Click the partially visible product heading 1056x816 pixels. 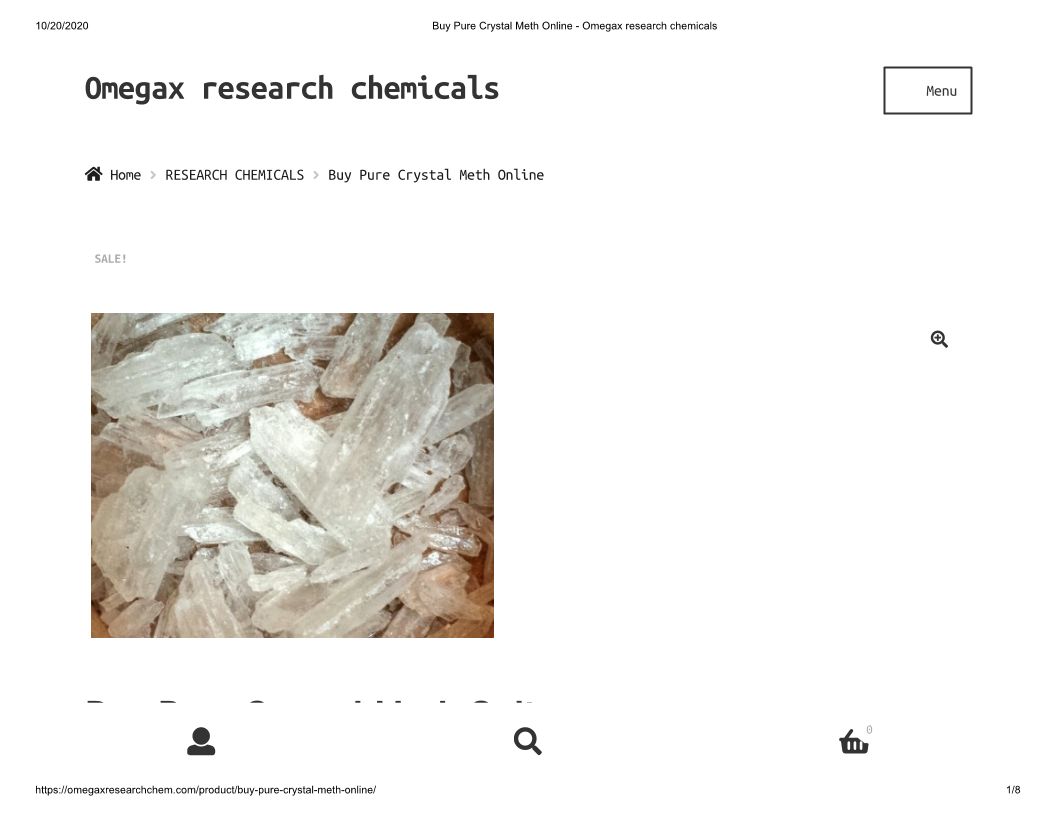tap(310, 701)
